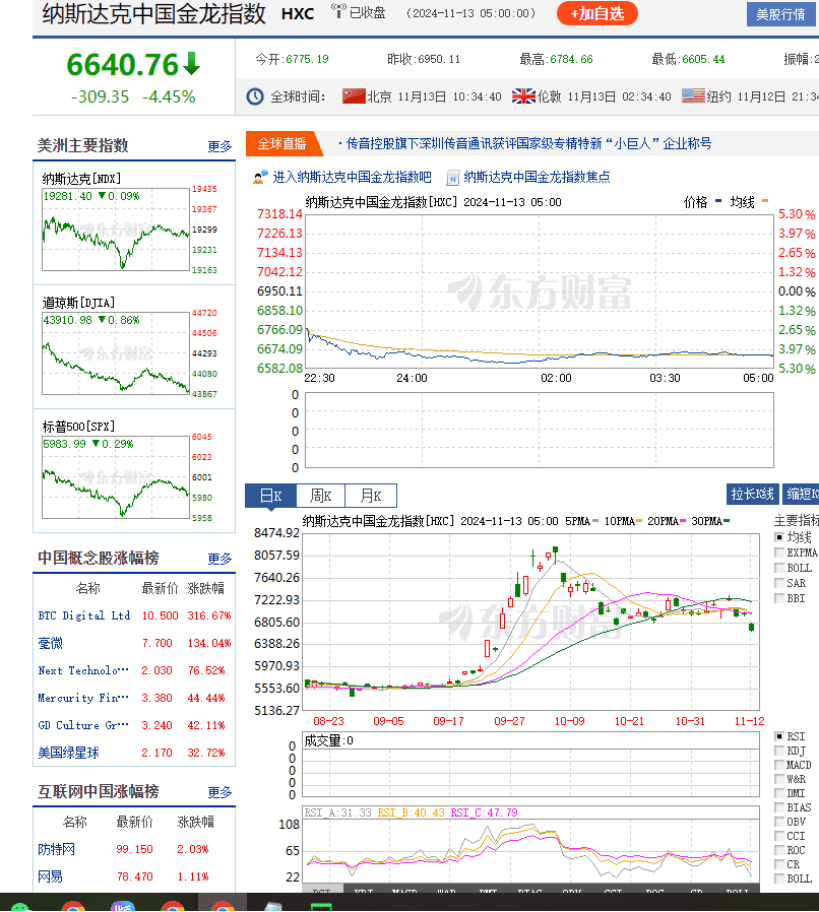Screen dimensions: 819x912
Task: Enable the SAR main indicator
Action: click(x=779, y=583)
